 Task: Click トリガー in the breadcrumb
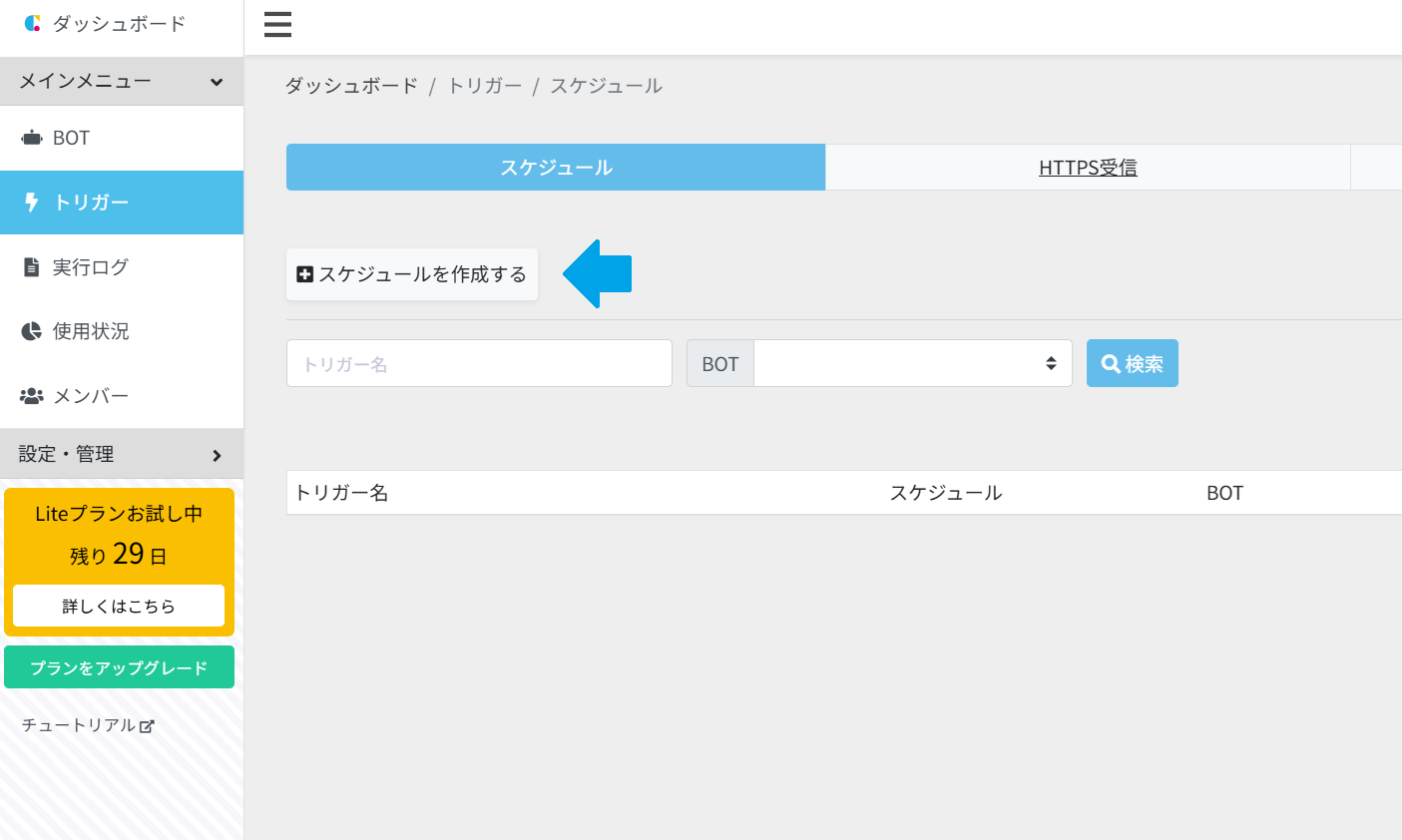click(x=484, y=86)
